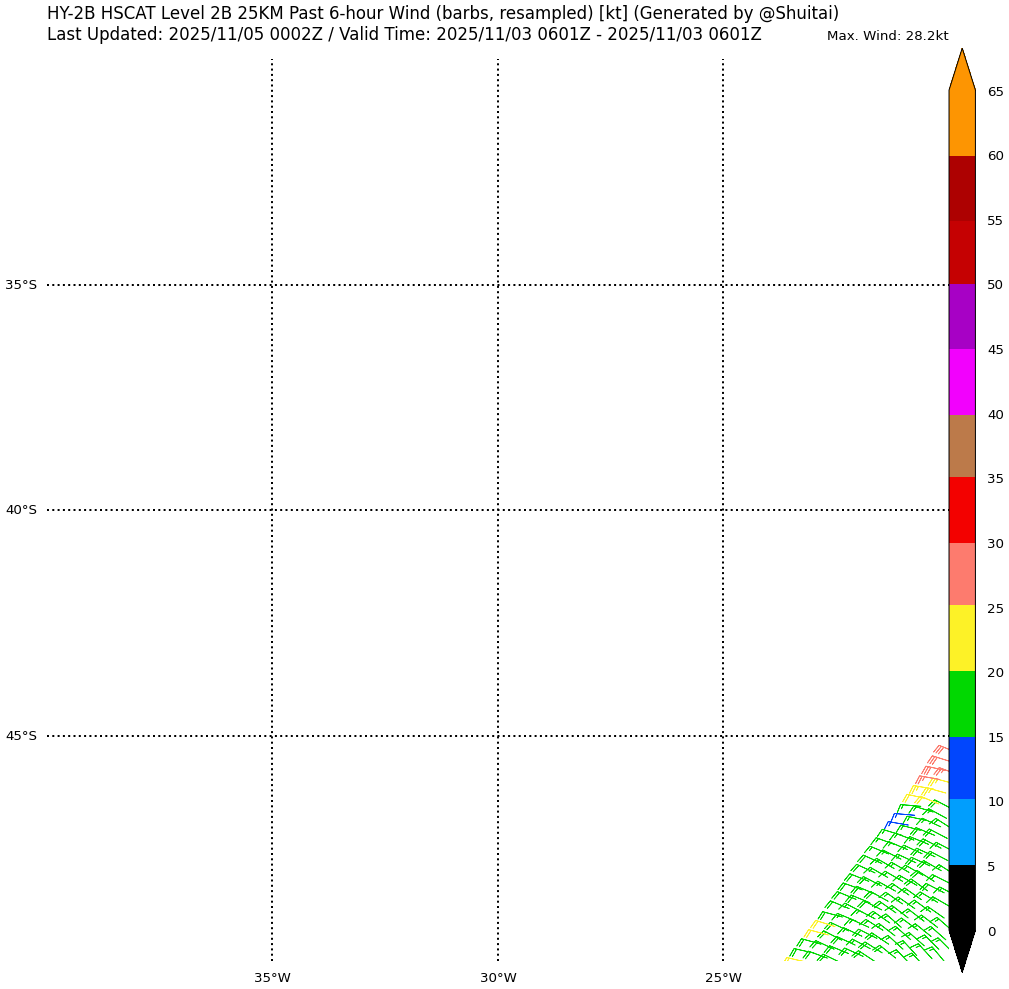Click the black 0-5 kt colorbar segment

coord(961,897)
